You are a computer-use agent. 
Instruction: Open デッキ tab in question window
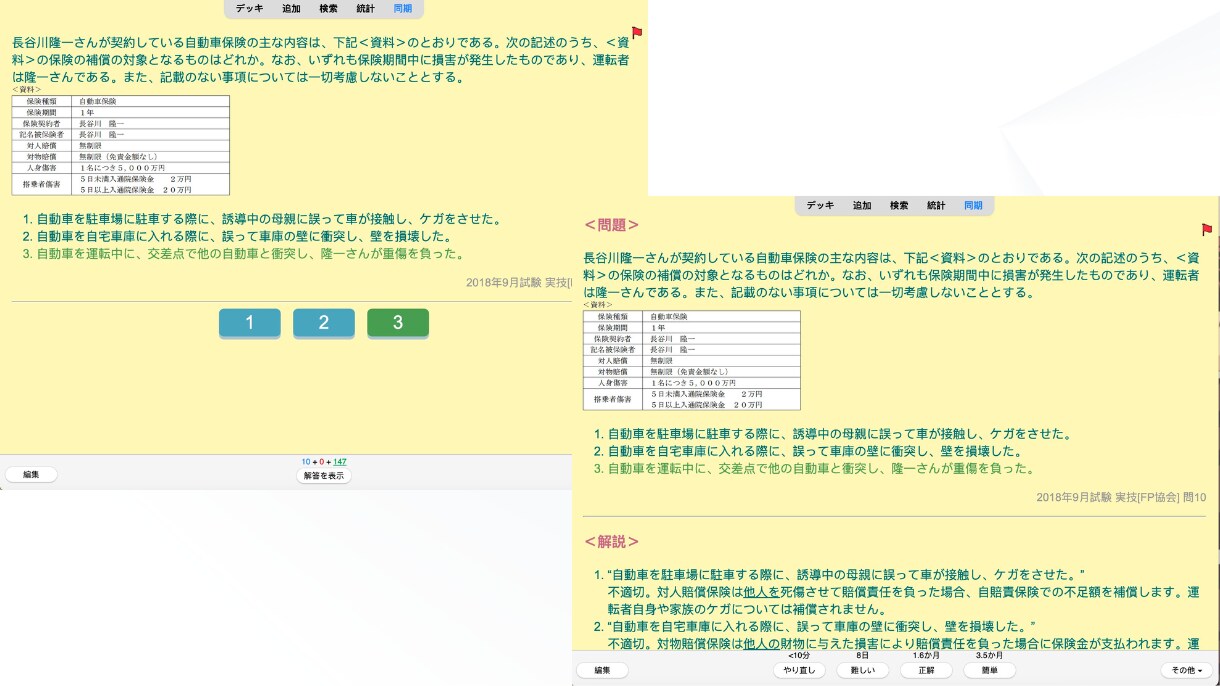tap(250, 9)
